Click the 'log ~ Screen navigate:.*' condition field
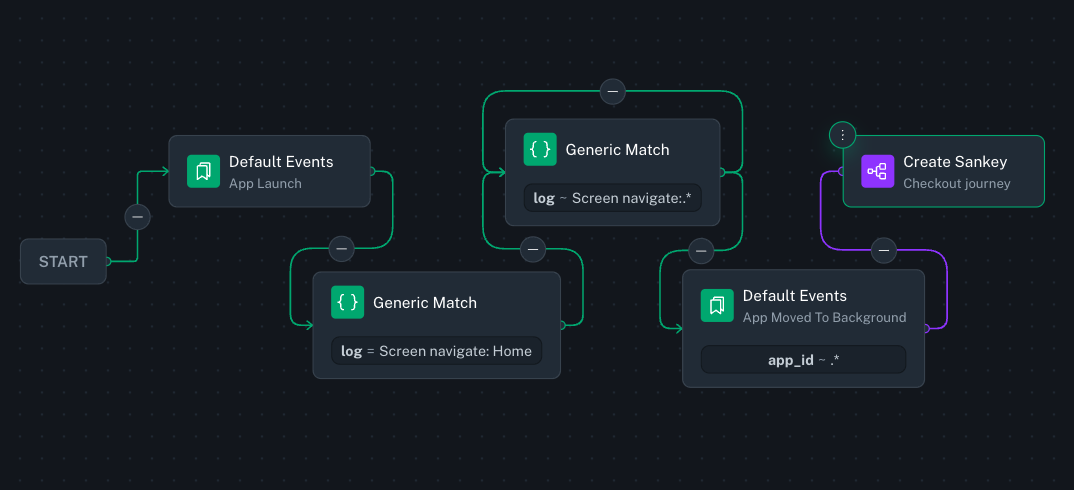Viewport: 1074px width, 490px height. pos(612,198)
